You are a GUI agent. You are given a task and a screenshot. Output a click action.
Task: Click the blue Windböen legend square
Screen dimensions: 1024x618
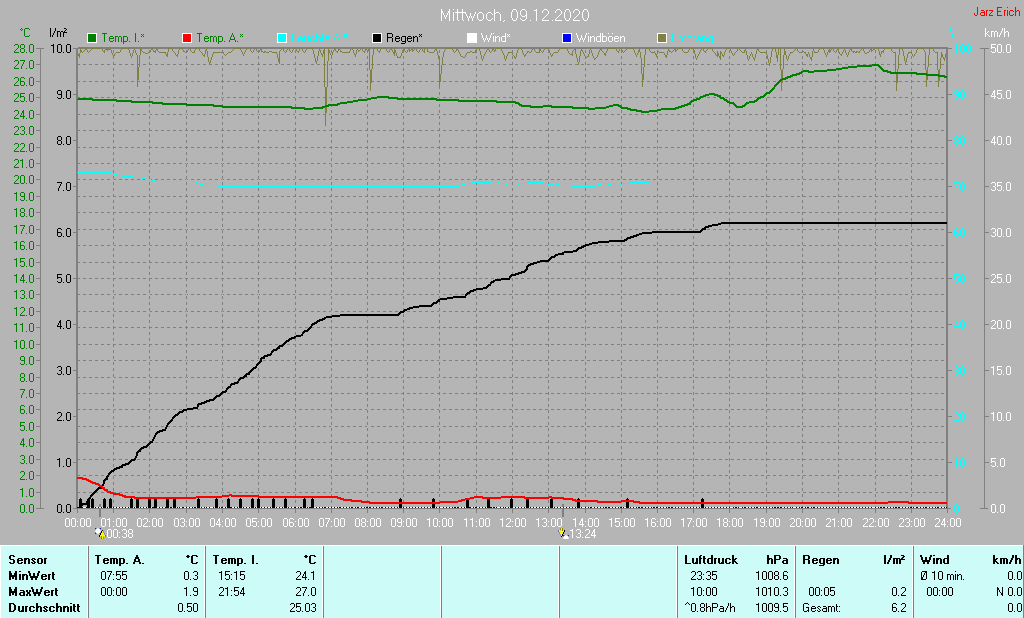(x=566, y=38)
